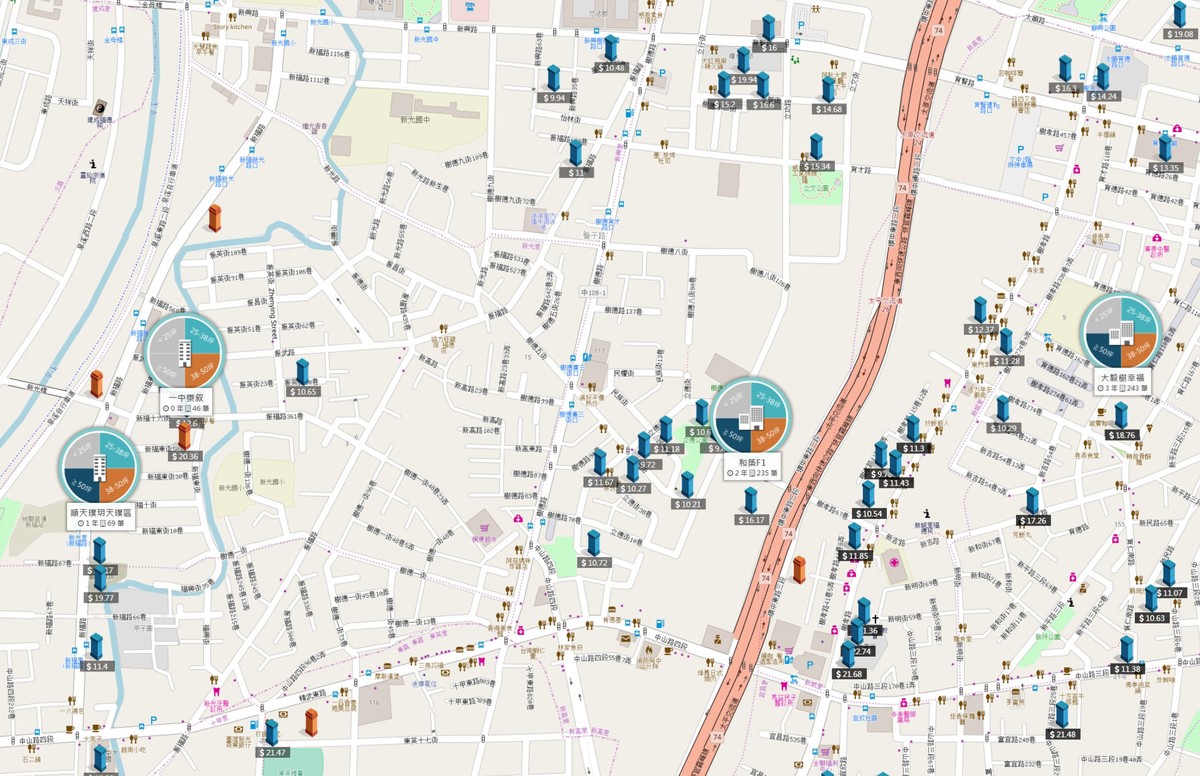Open the $11.4 building marker

(x=97, y=646)
